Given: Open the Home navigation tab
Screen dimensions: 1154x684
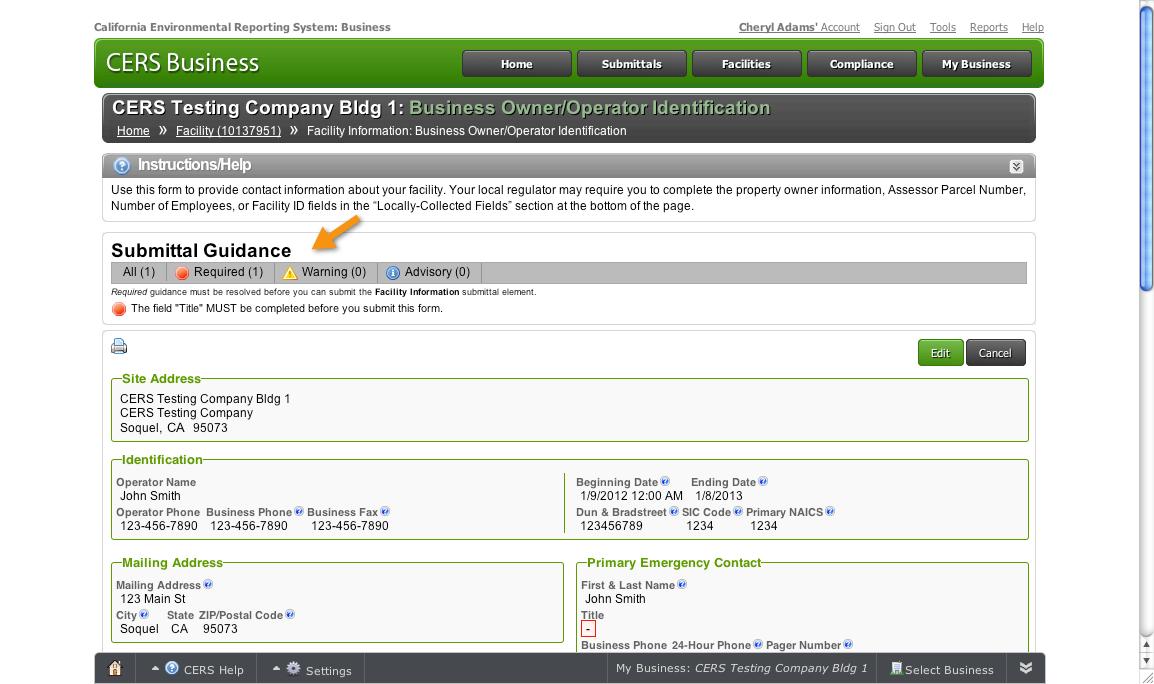Looking at the screenshot, I should 517,64.
